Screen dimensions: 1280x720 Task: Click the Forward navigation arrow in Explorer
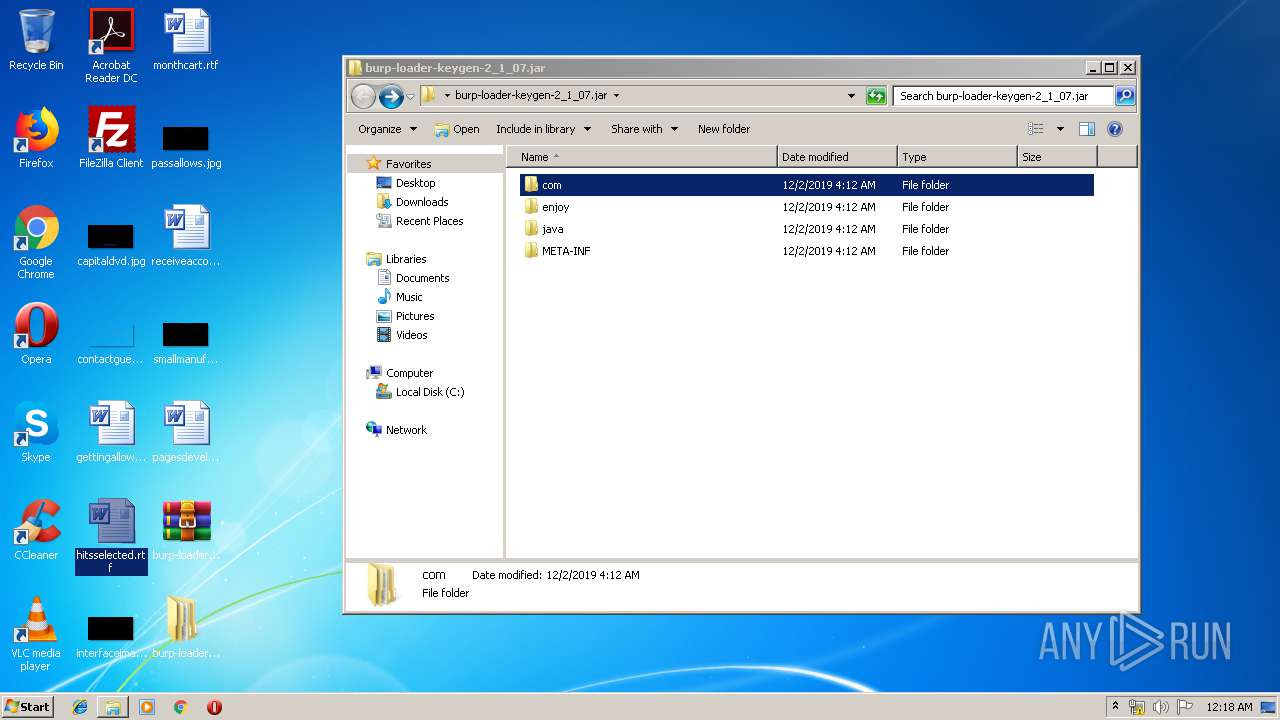[391, 96]
